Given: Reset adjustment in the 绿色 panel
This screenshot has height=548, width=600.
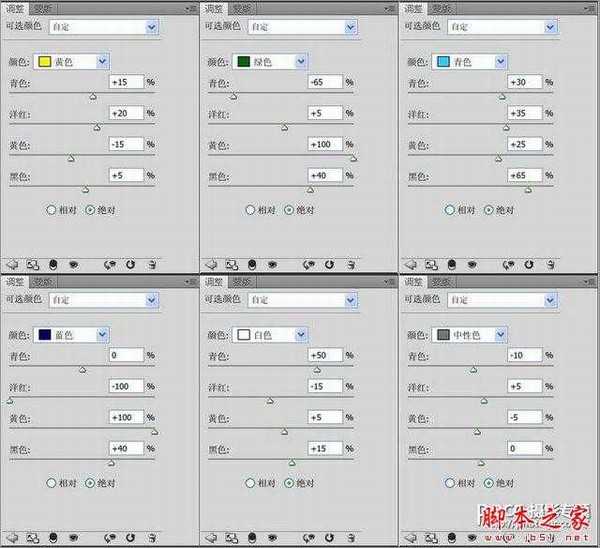Looking at the screenshot, I should coord(329,264).
